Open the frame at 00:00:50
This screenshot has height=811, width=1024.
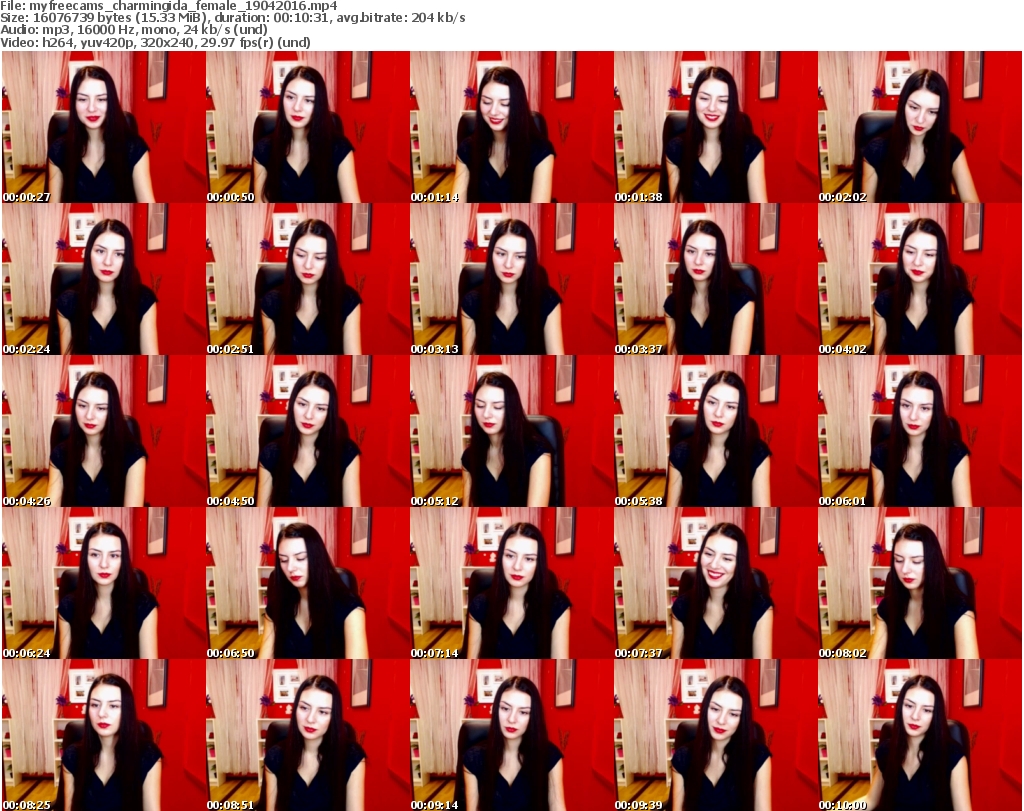[x=308, y=127]
